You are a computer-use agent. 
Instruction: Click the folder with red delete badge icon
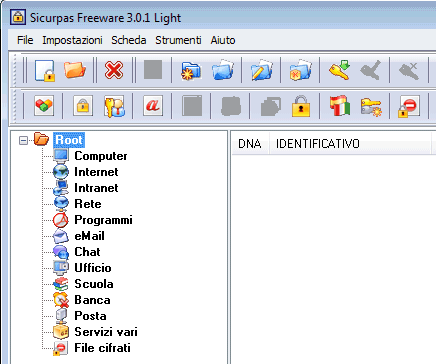tap(300, 70)
